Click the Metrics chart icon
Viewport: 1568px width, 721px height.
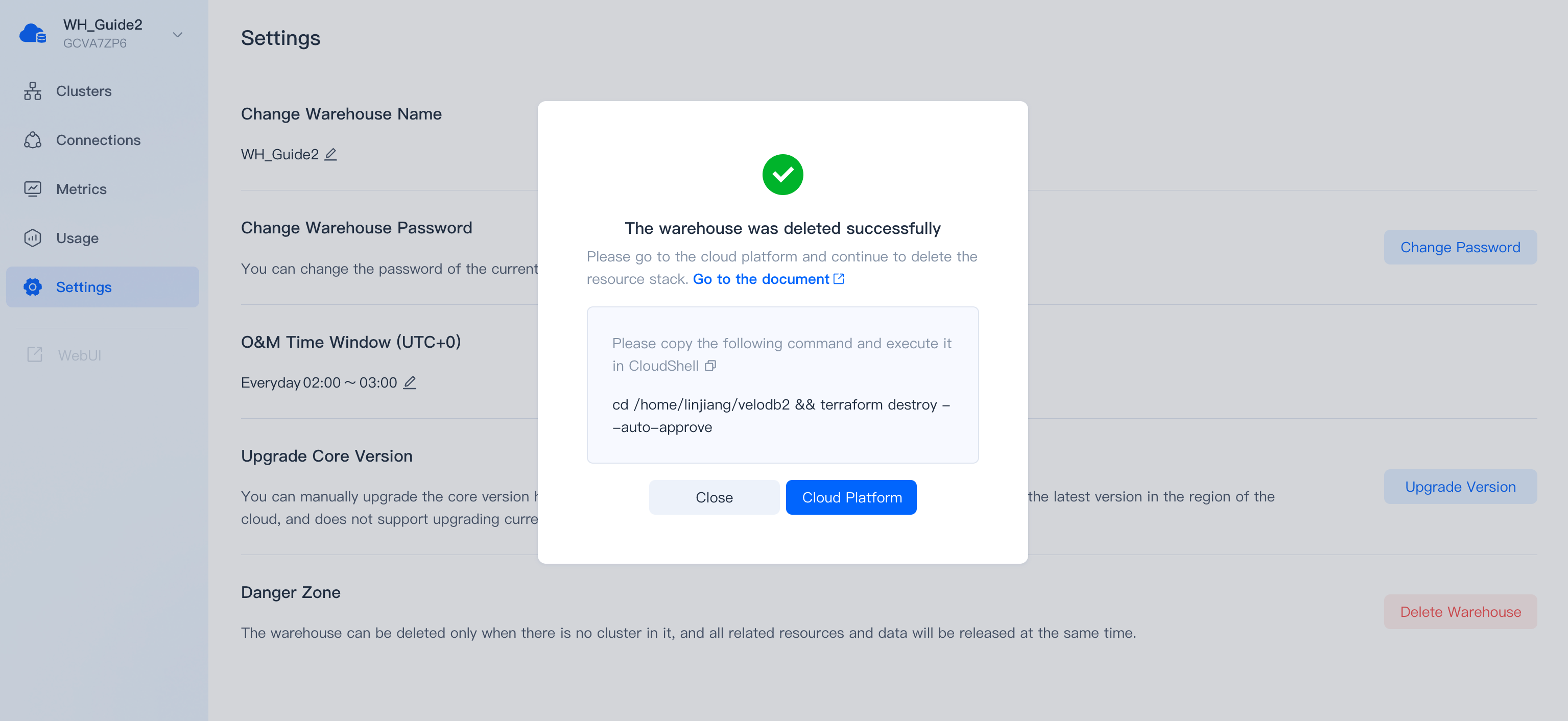33,189
